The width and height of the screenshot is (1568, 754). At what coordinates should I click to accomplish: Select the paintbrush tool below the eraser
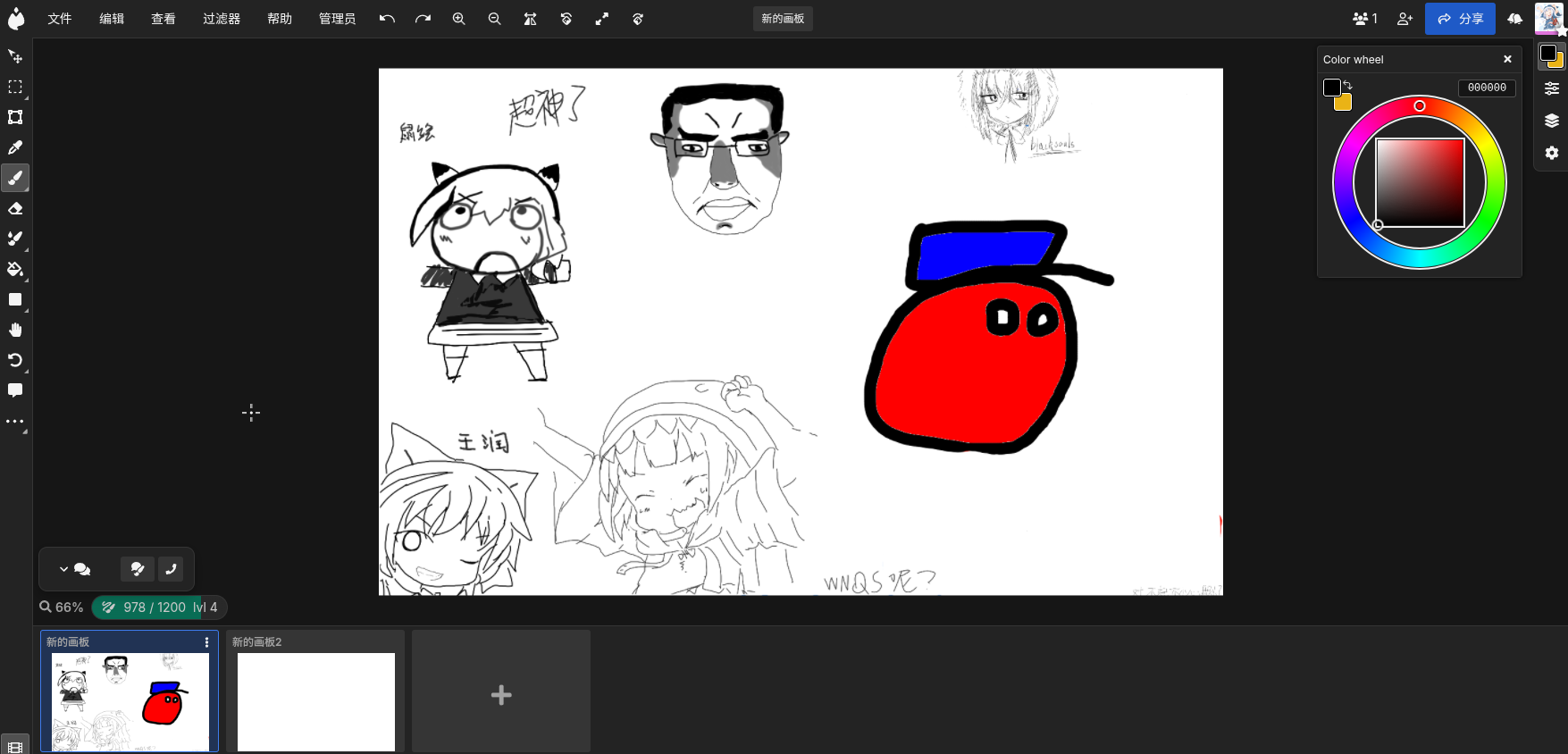coord(15,239)
